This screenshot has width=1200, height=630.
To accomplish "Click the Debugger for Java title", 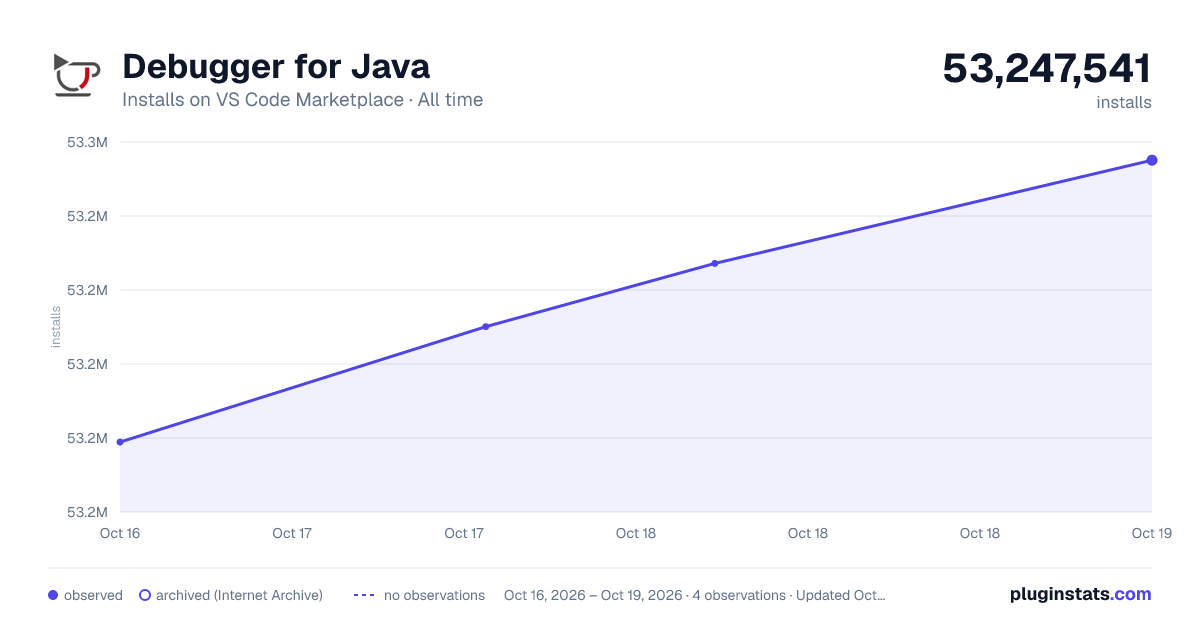I will coord(276,66).
